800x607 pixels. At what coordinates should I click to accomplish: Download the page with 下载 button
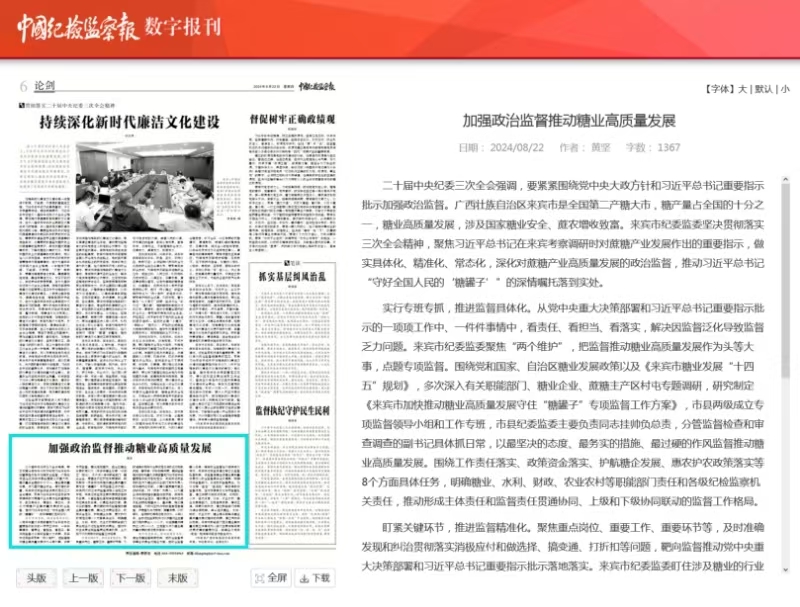click(315, 578)
